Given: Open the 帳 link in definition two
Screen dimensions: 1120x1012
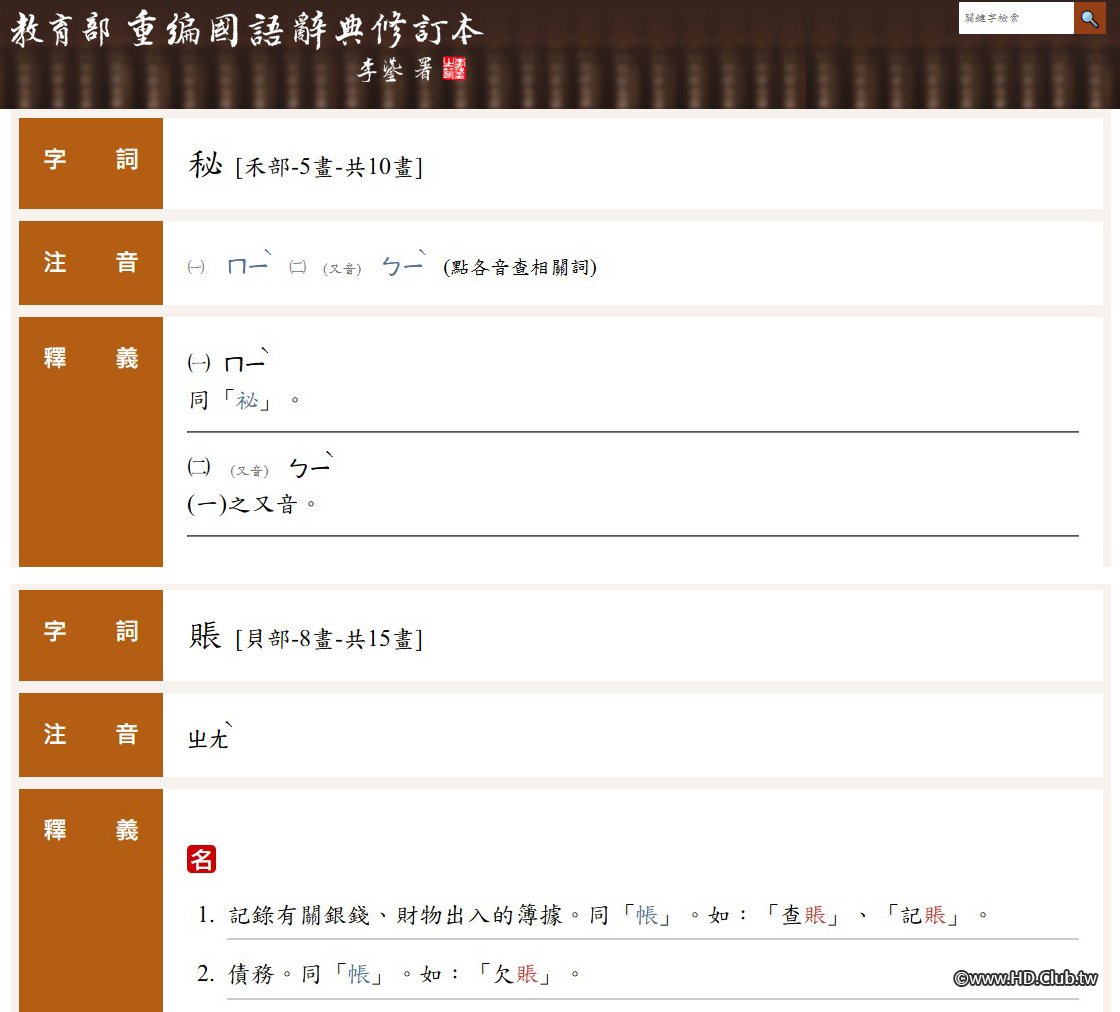Looking at the screenshot, I should pyautogui.click(x=359, y=974).
